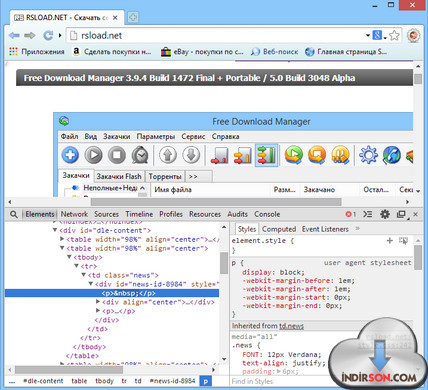The width and height of the screenshot is (428, 390).
Task: Open DevTools gear settings icon
Action: pyautogui.click(x=385, y=214)
